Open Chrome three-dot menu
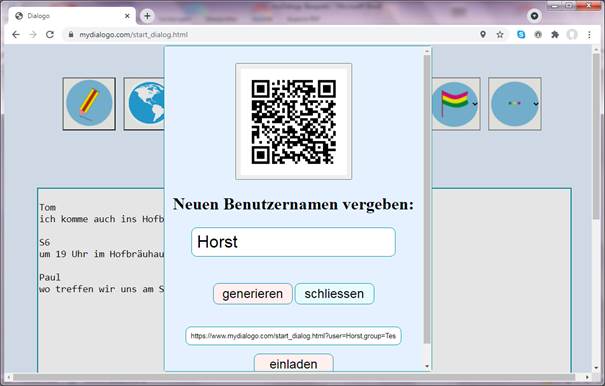The image size is (605, 386). coord(589,35)
